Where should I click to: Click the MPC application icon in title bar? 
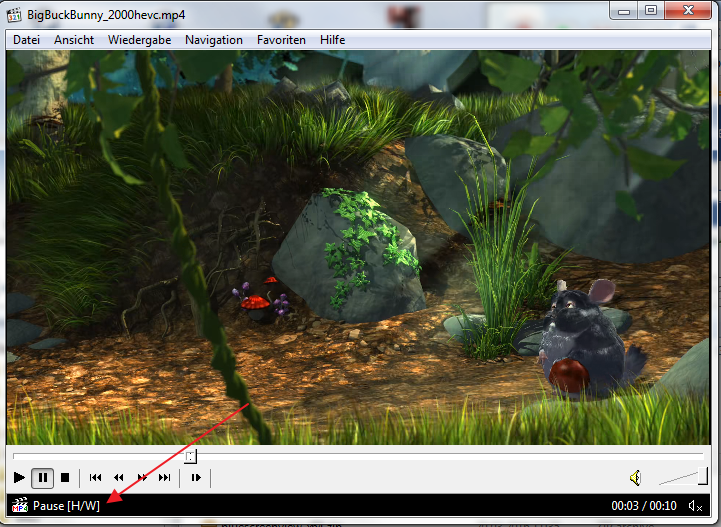[x=14, y=15]
